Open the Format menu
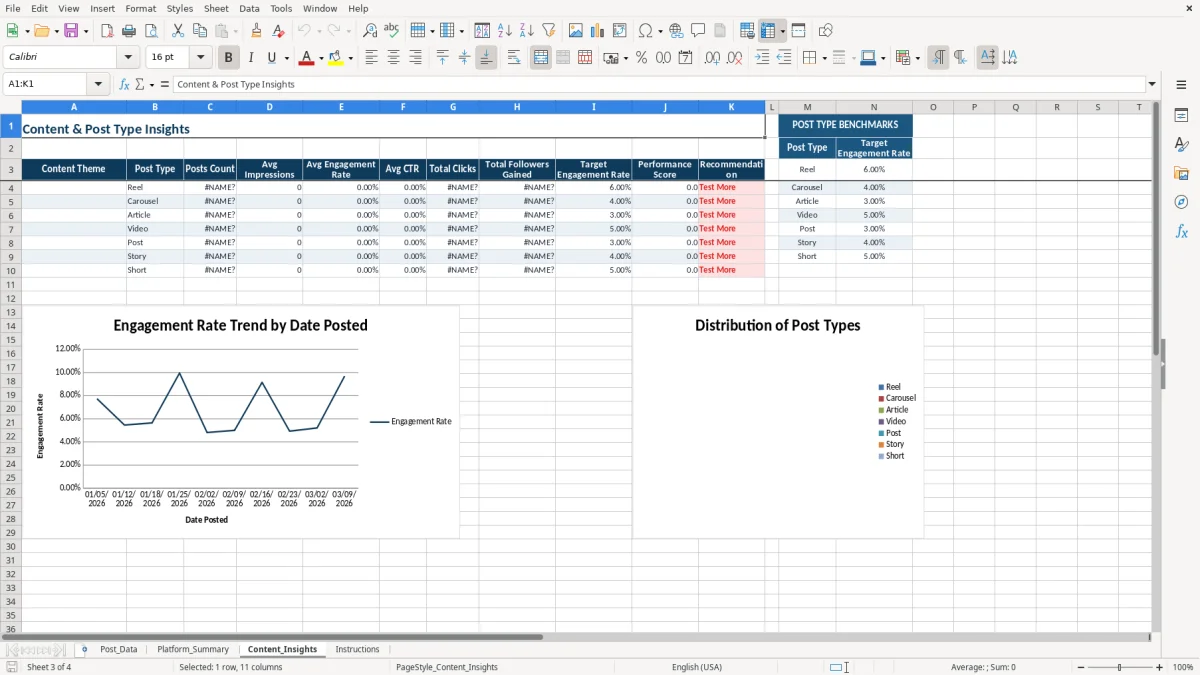This screenshot has width=1200, height=675. (140, 8)
